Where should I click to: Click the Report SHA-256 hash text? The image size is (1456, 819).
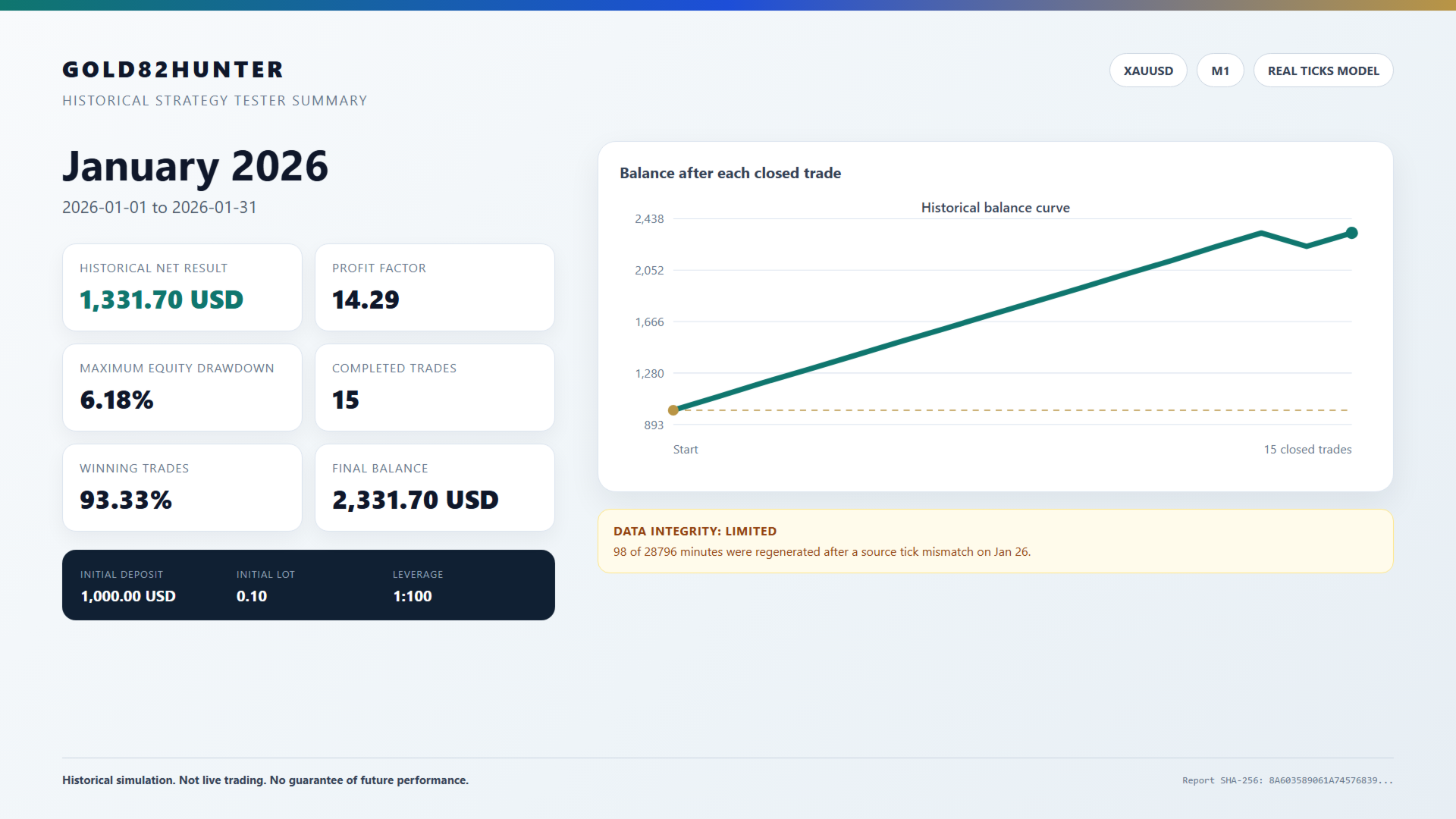pyautogui.click(x=1288, y=780)
